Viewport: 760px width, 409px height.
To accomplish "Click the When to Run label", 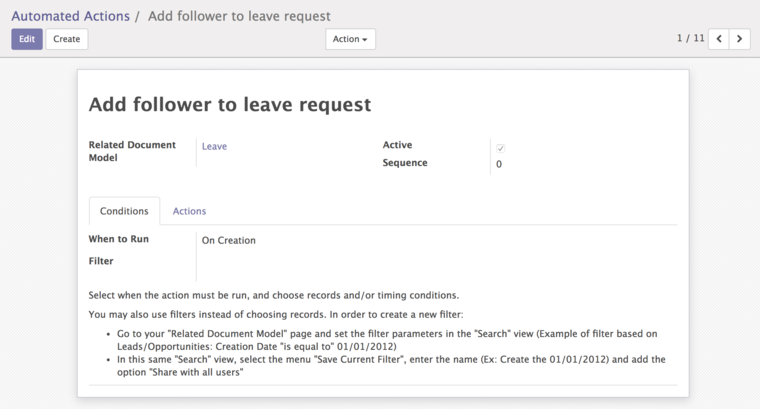I will pos(119,239).
